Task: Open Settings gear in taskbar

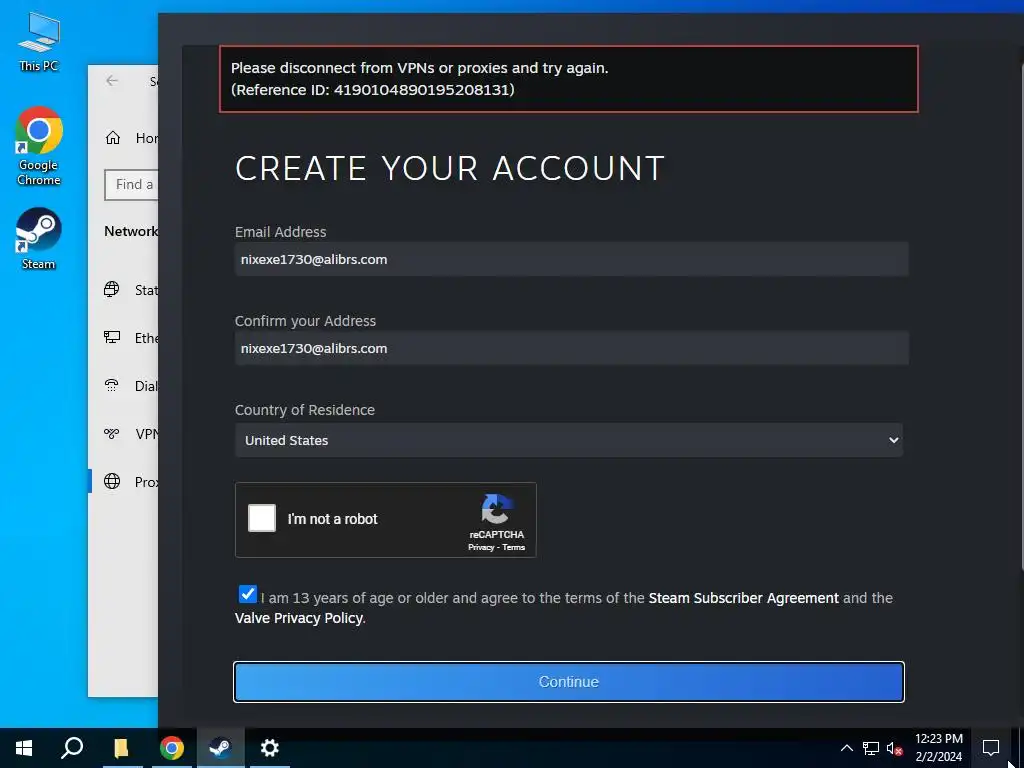Action: 270,748
